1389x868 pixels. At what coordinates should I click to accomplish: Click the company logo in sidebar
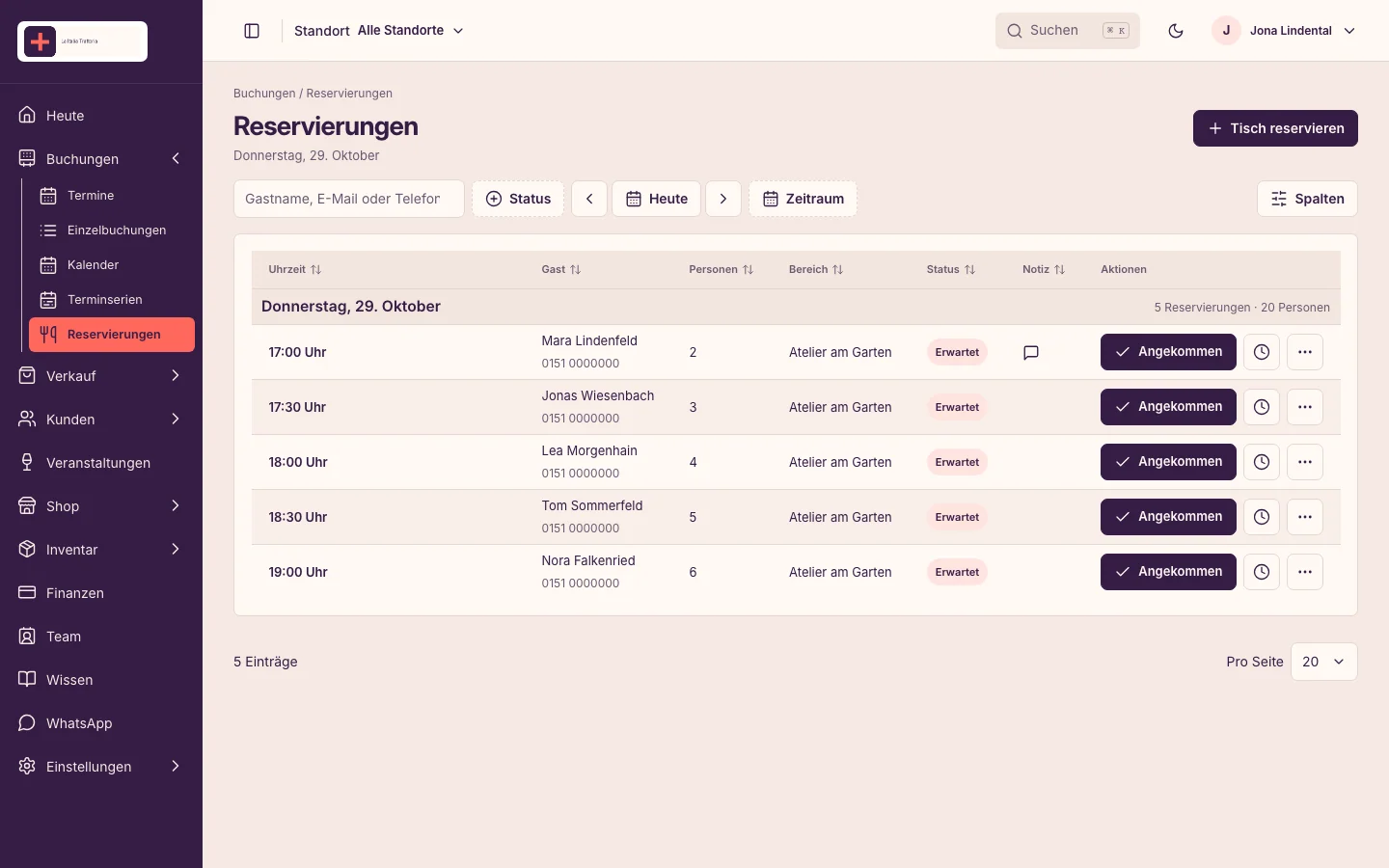pos(82,41)
